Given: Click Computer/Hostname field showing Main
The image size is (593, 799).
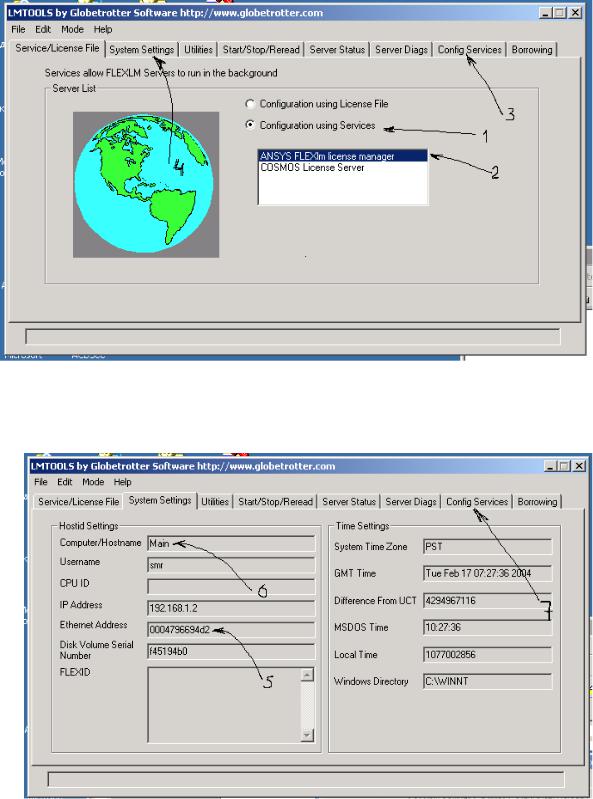Looking at the screenshot, I should point(231,543).
